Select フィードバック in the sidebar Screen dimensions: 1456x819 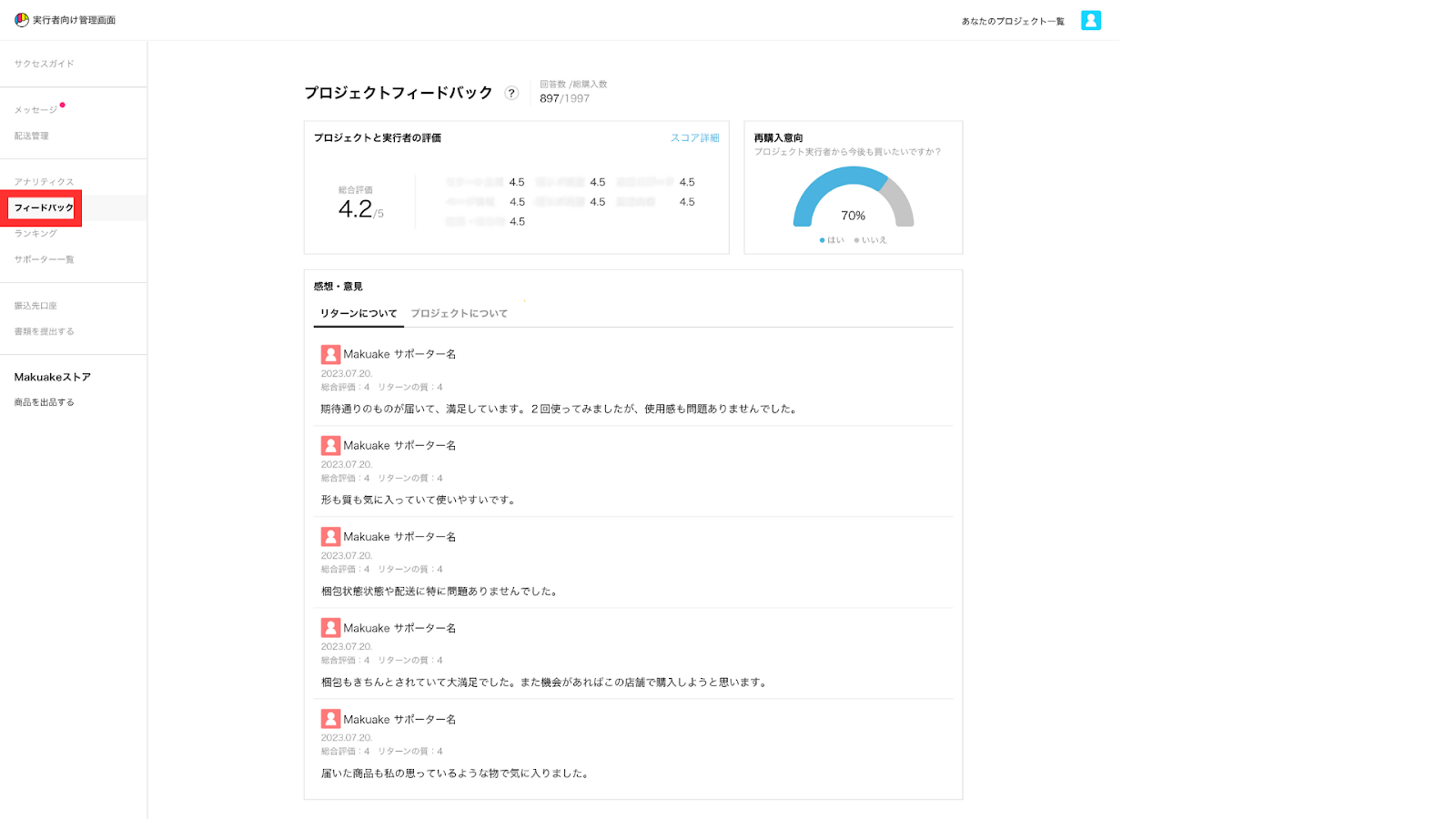44,207
